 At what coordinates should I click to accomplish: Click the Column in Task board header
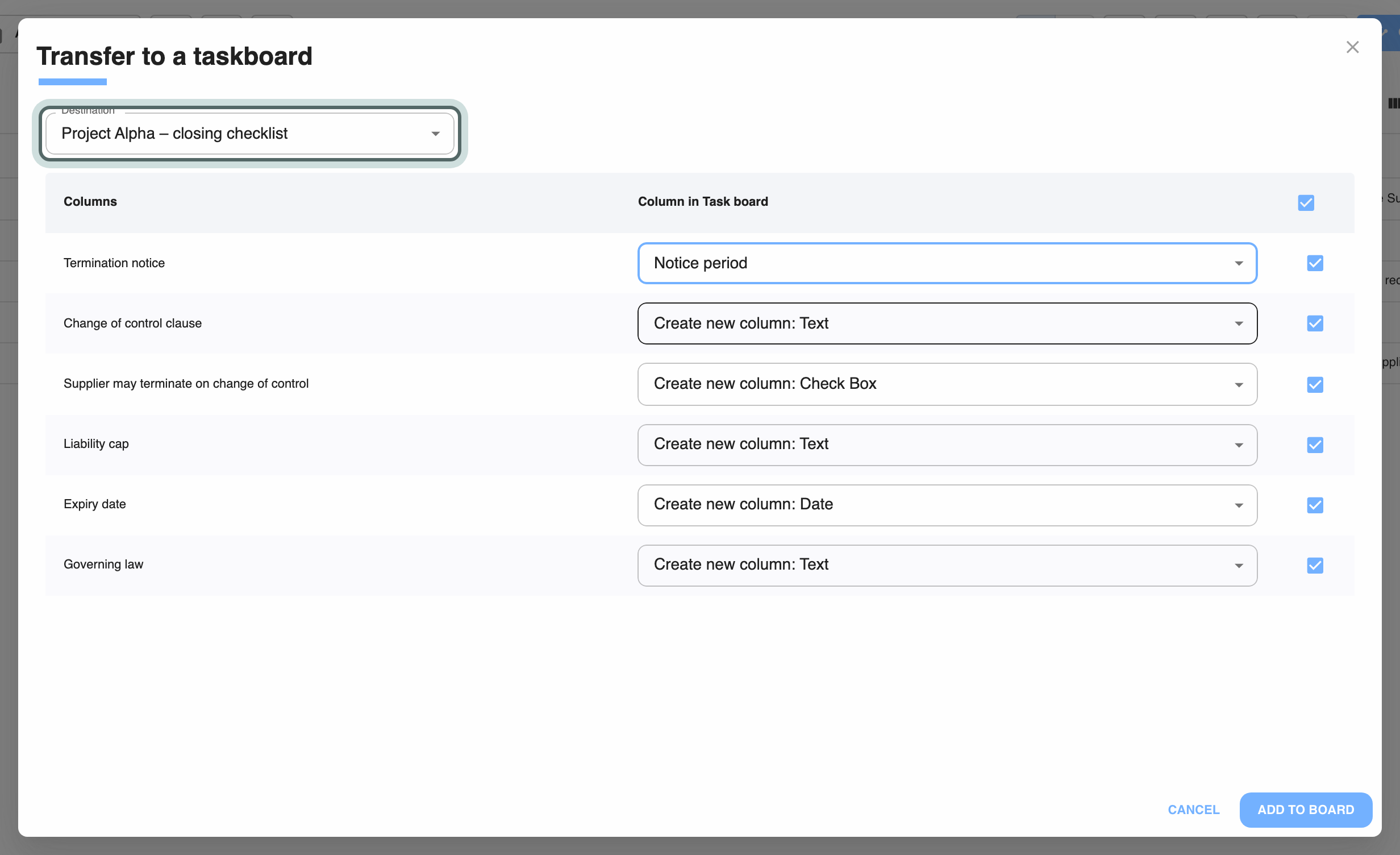coord(703,201)
